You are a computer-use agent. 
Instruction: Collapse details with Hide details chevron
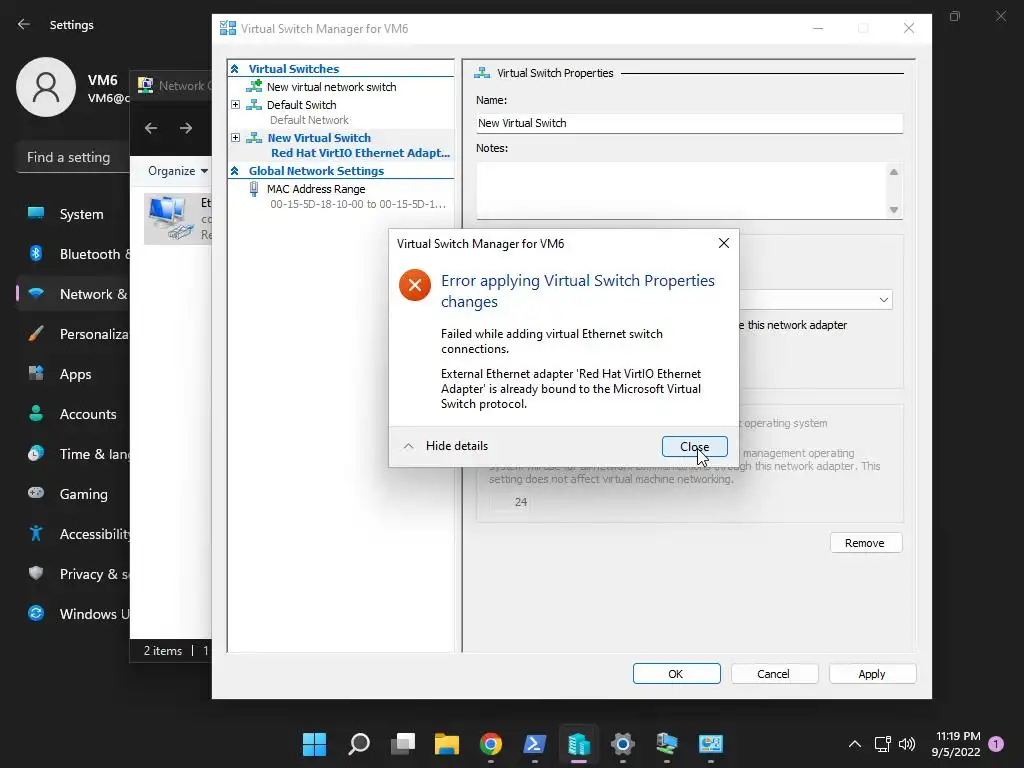[408, 446]
